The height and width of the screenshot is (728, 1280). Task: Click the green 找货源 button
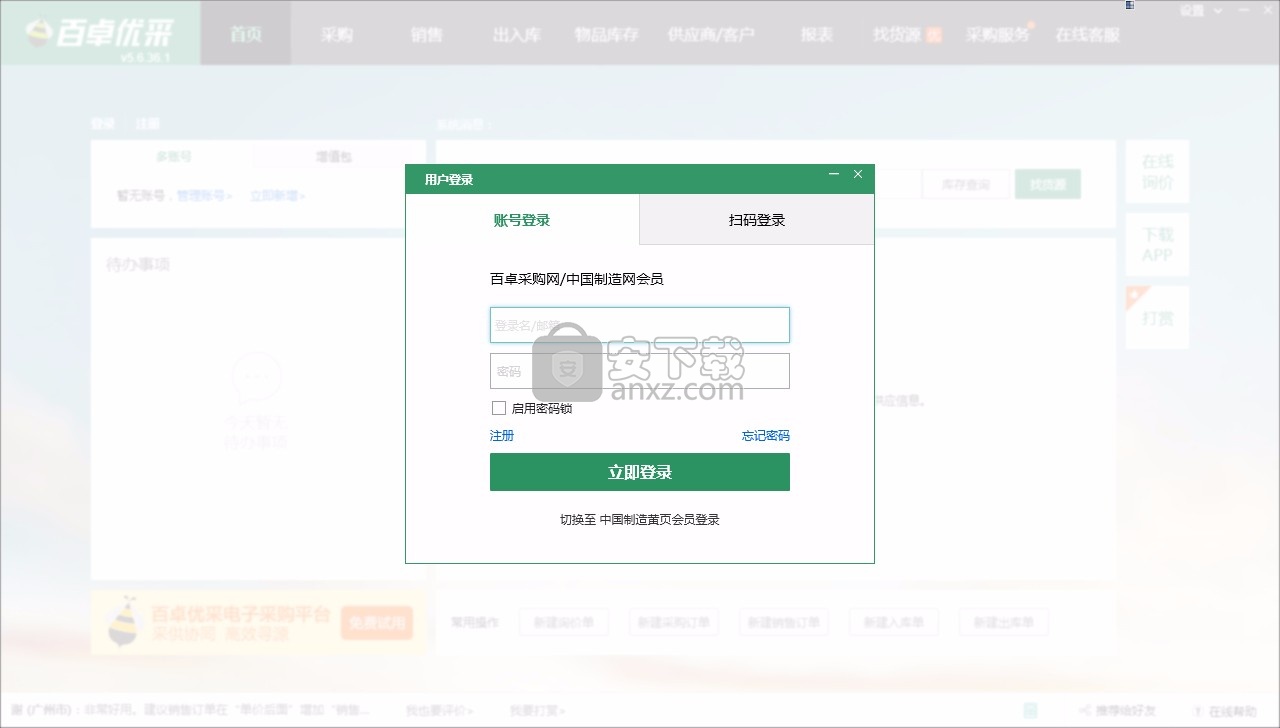[x=1048, y=185]
